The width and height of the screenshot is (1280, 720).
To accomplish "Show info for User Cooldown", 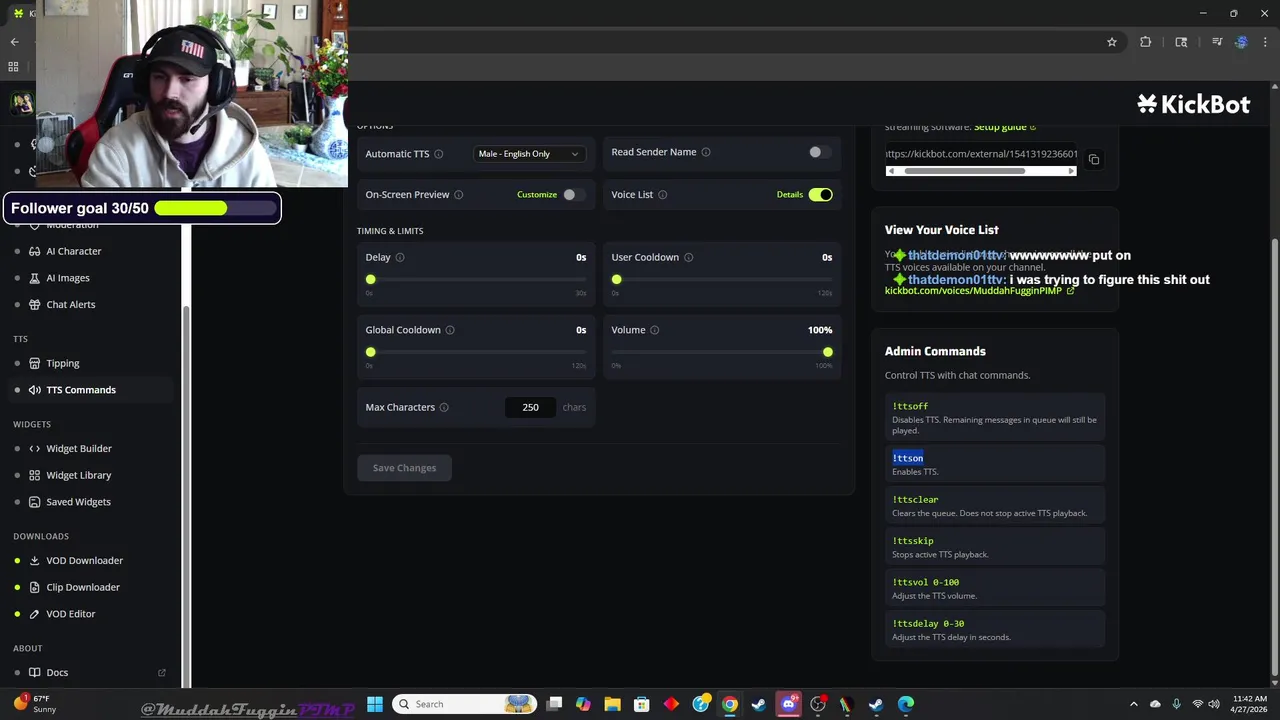I will [688, 257].
